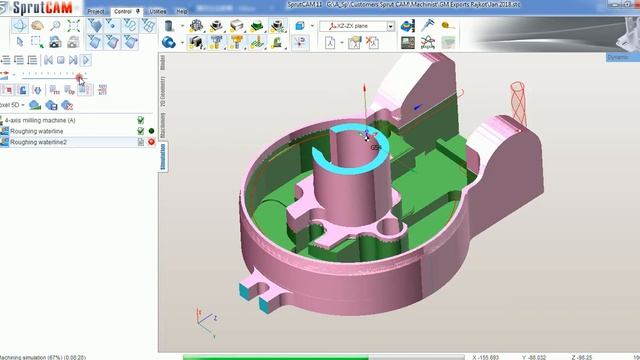Select the arrow pointer selection tool

[x=19, y=42]
